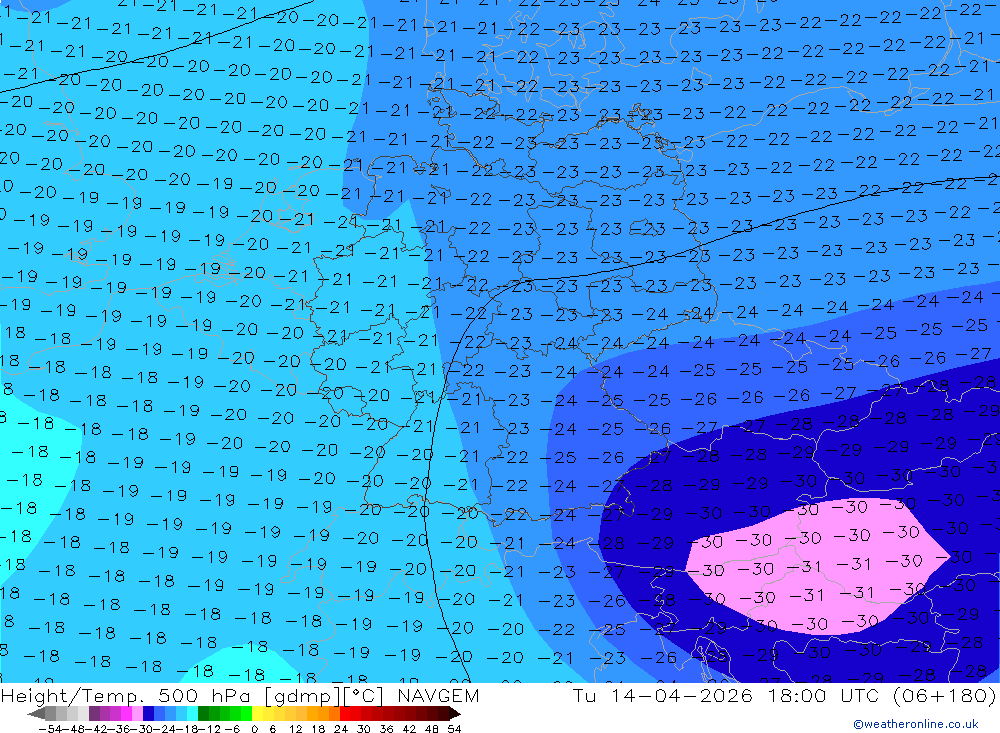Open the weatheronline.co.uk copyright link
This screenshot has width=1000, height=733.
[915, 724]
